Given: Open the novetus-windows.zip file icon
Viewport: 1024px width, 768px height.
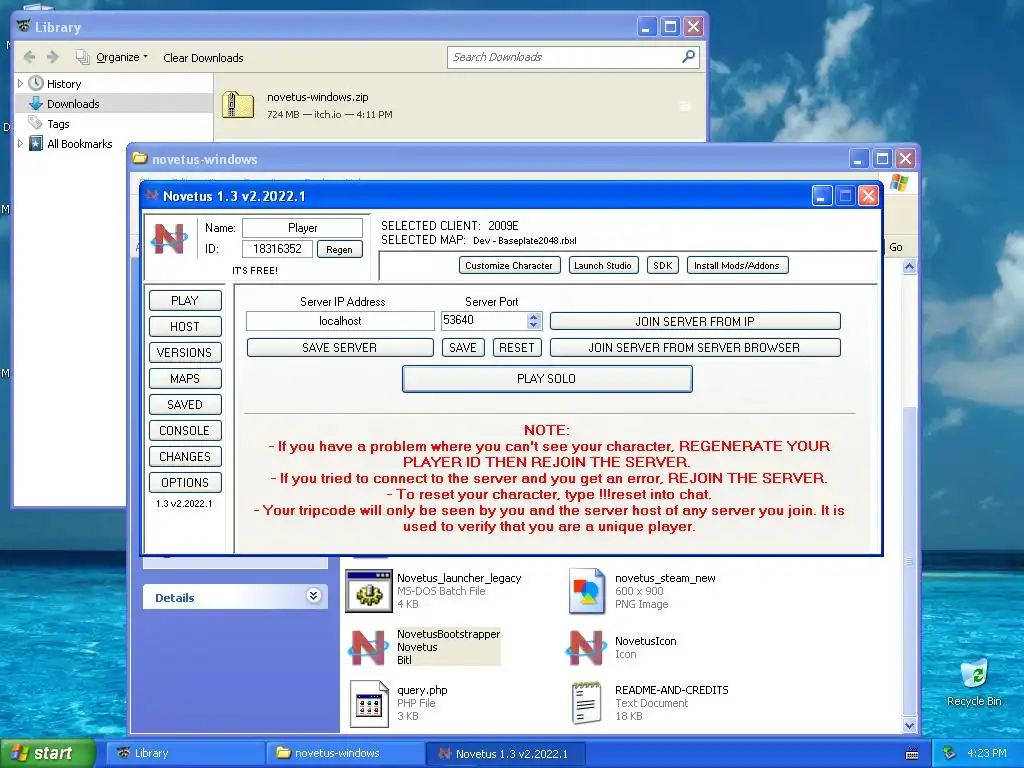Looking at the screenshot, I should coord(238,105).
